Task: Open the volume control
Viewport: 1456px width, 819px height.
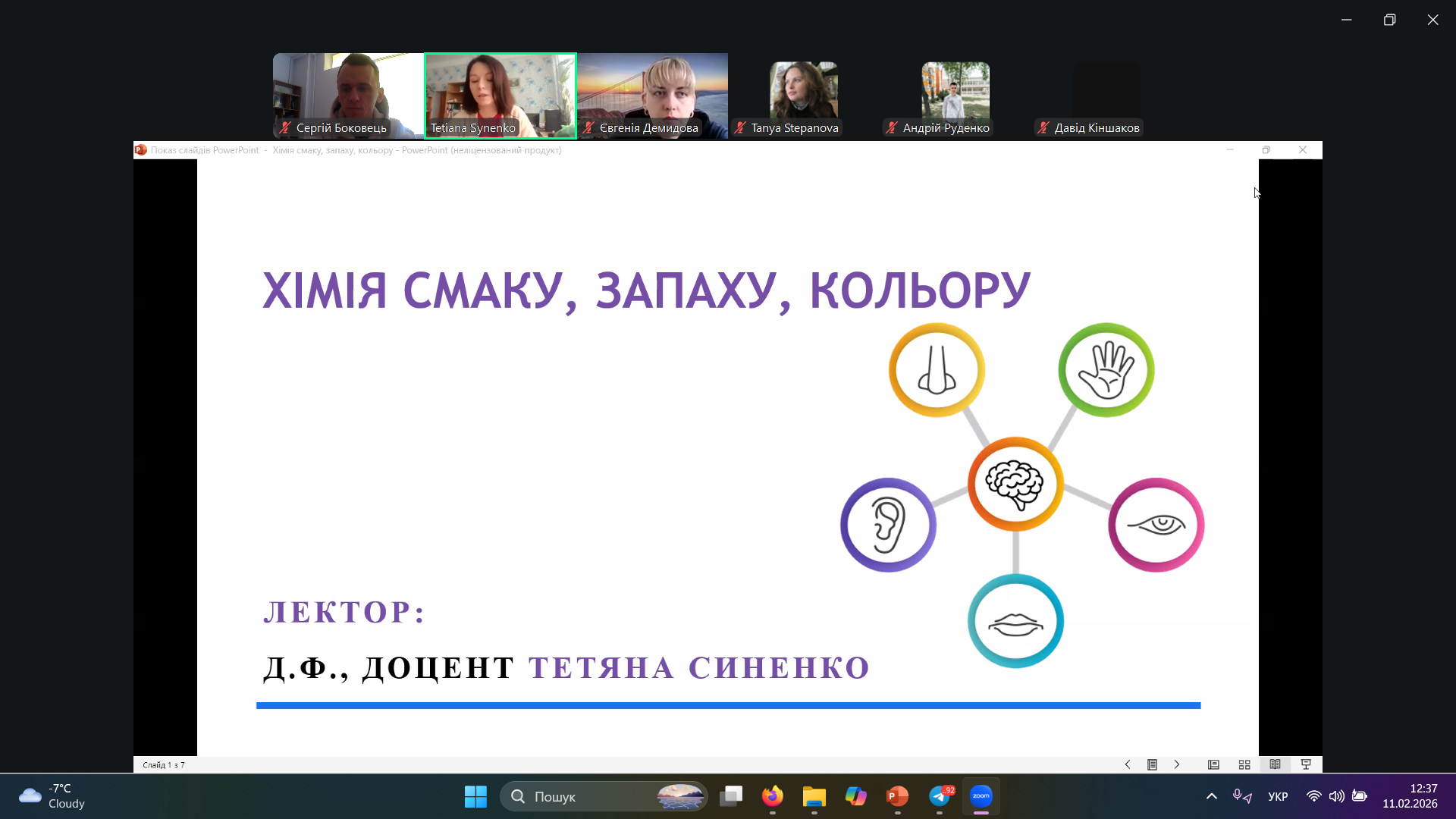Action: click(1336, 796)
